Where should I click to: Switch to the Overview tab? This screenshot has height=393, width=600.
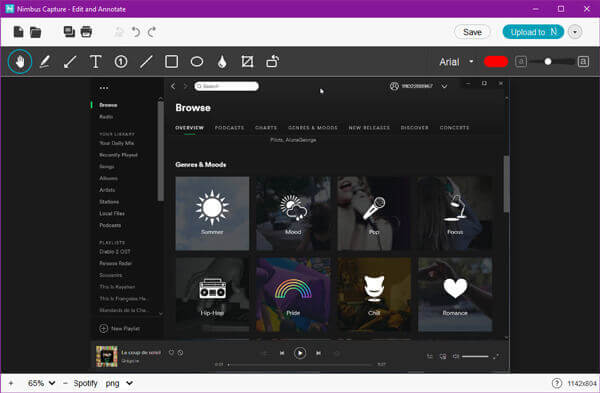pos(189,127)
